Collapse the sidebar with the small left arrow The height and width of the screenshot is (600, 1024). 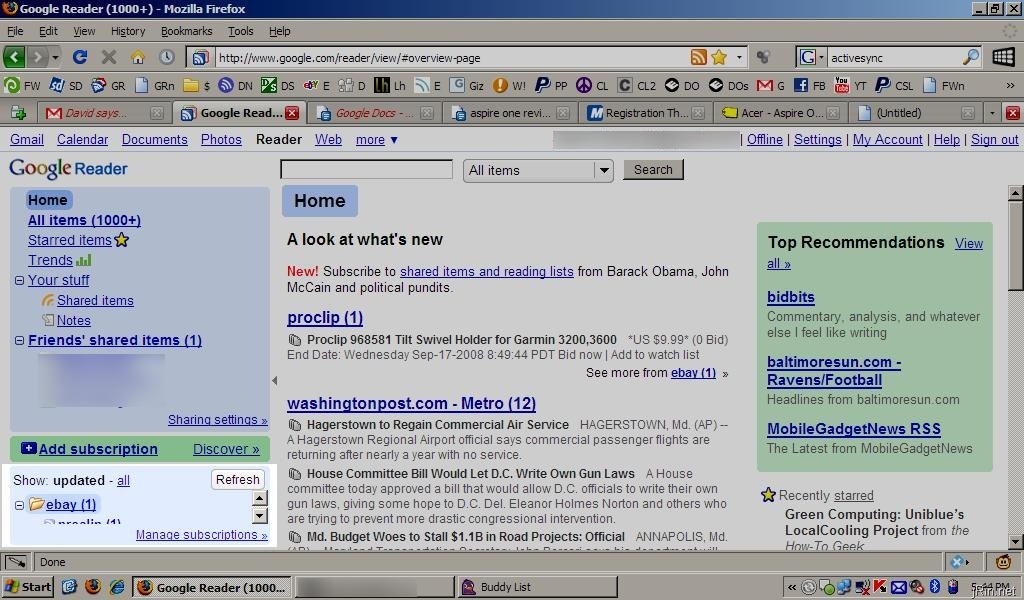coord(274,380)
